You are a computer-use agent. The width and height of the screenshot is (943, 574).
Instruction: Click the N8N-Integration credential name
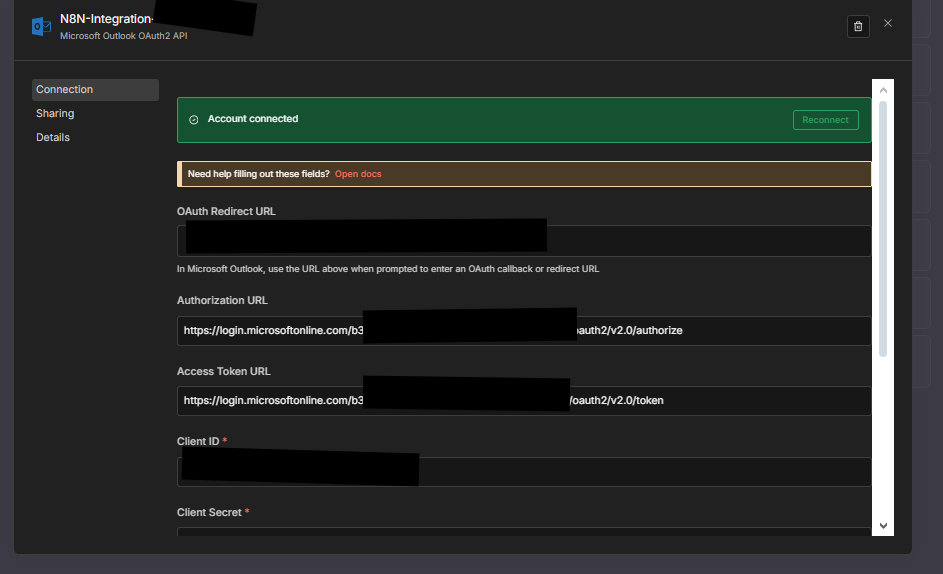point(106,19)
